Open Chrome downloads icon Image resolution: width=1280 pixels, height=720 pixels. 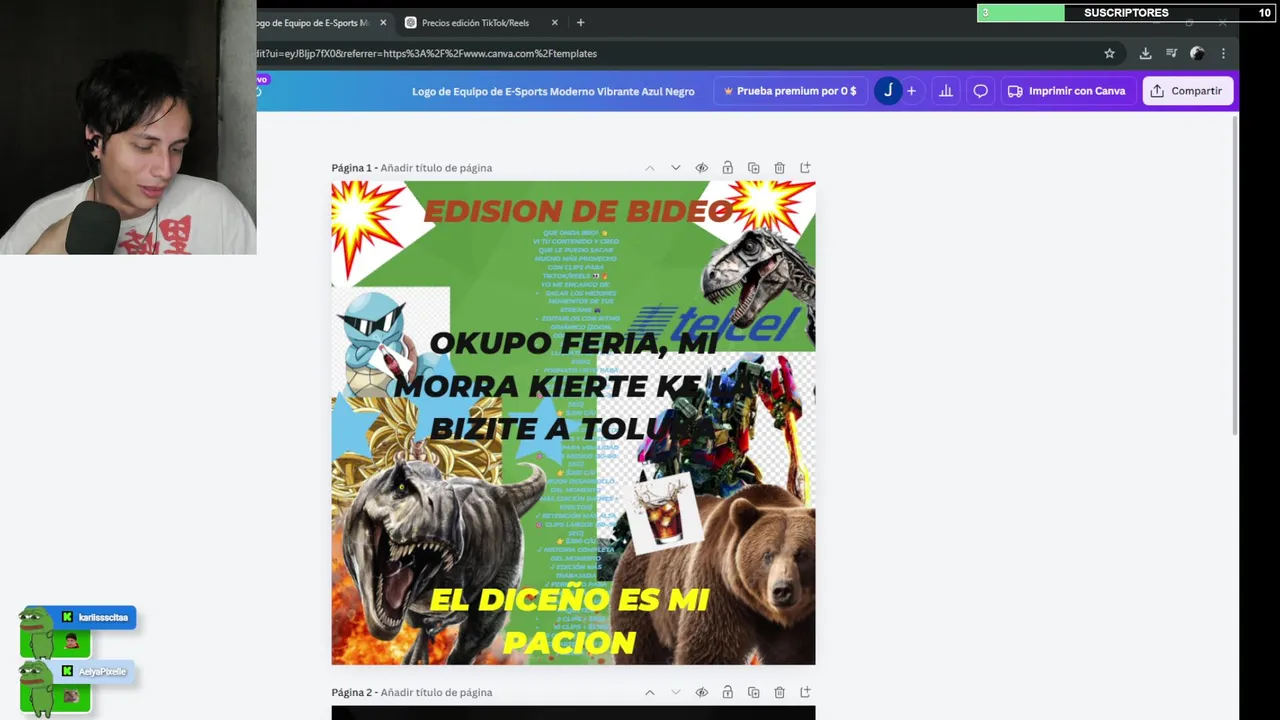click(1145, 53)
